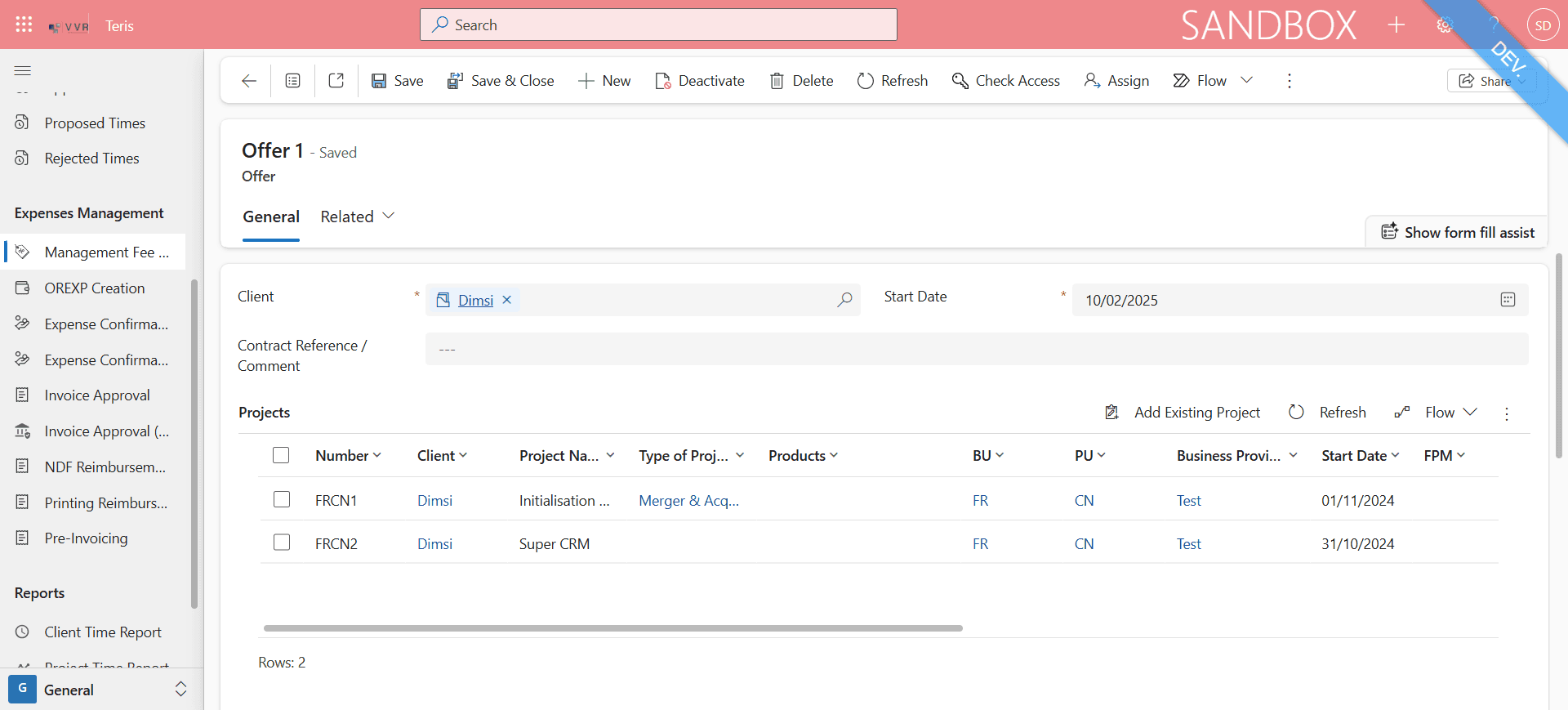Select all rows in the Projects grid
Viewport: 1568px width, 710px height.
pyautogui.click(x=281, y=455)
